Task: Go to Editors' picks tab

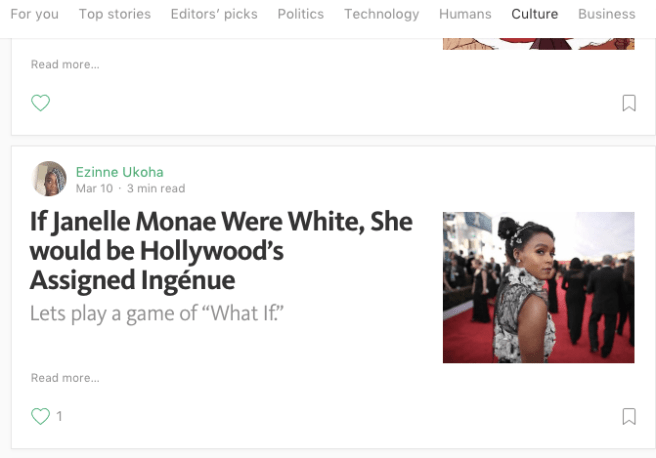Action: (x=214, y=14)
